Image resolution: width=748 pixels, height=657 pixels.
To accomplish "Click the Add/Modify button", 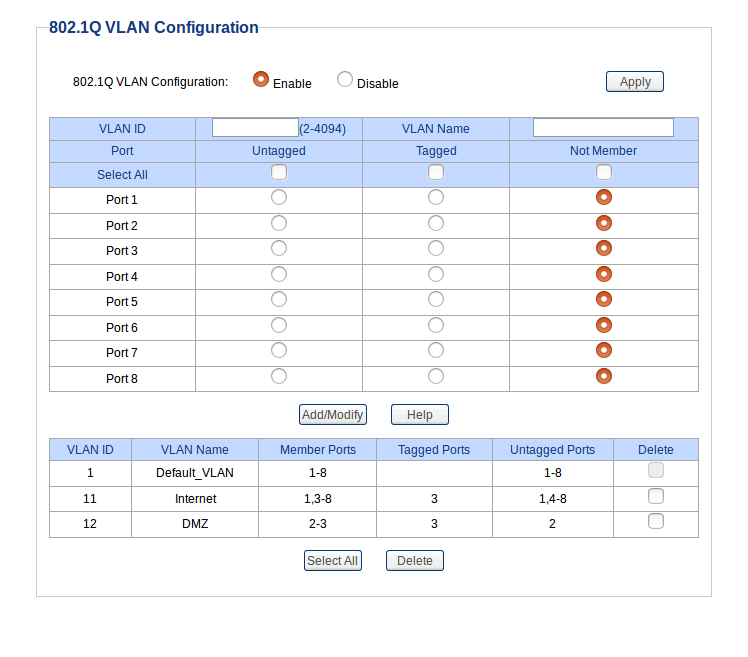I will [x=332, y=415].
